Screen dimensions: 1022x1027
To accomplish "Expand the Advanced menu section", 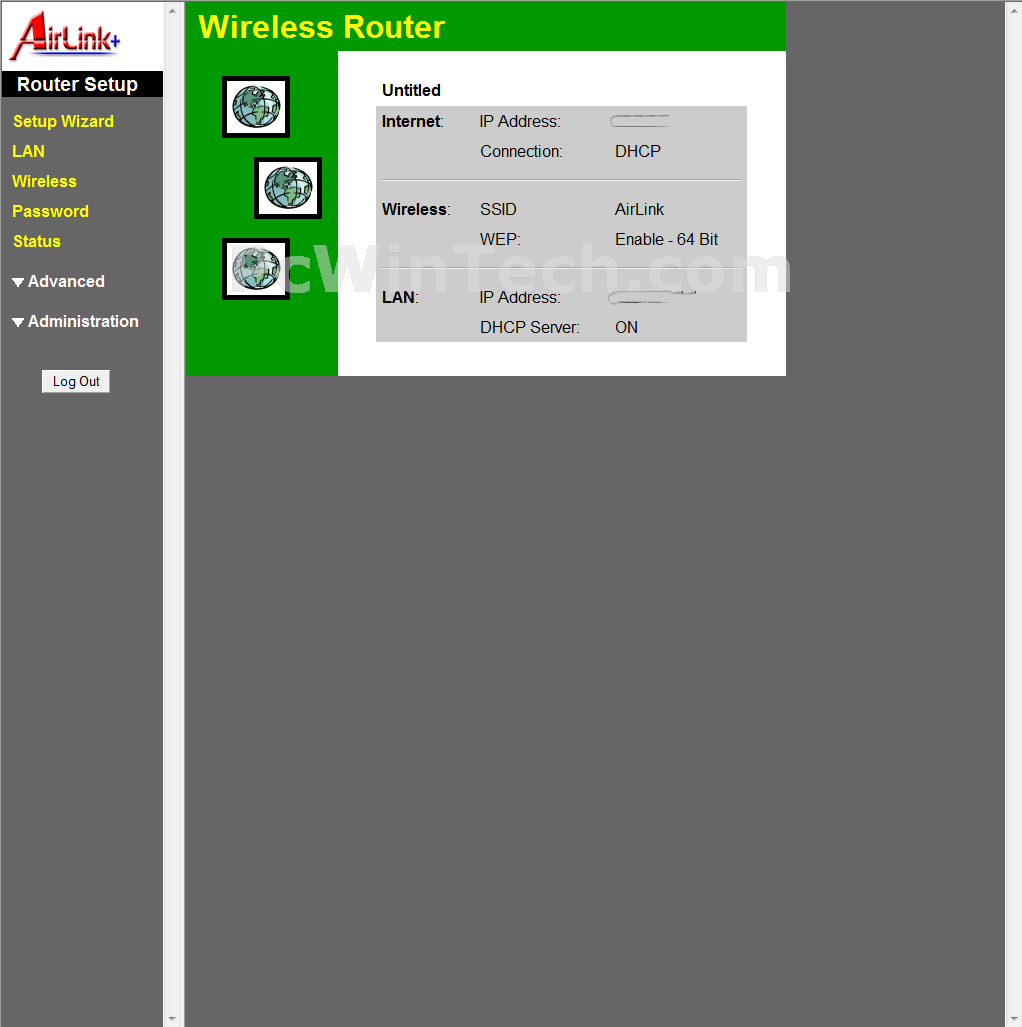I will (59, 282).
